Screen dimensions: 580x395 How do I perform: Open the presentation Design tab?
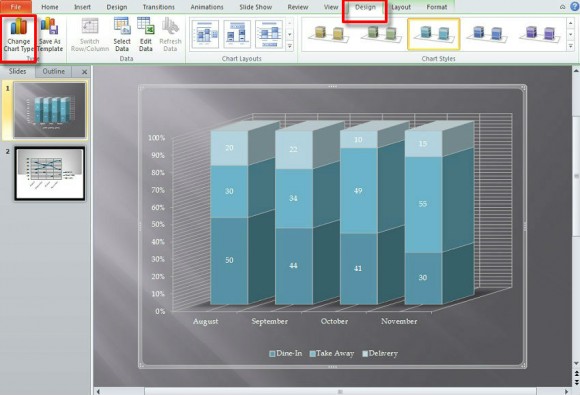click(x=117, y=7)
